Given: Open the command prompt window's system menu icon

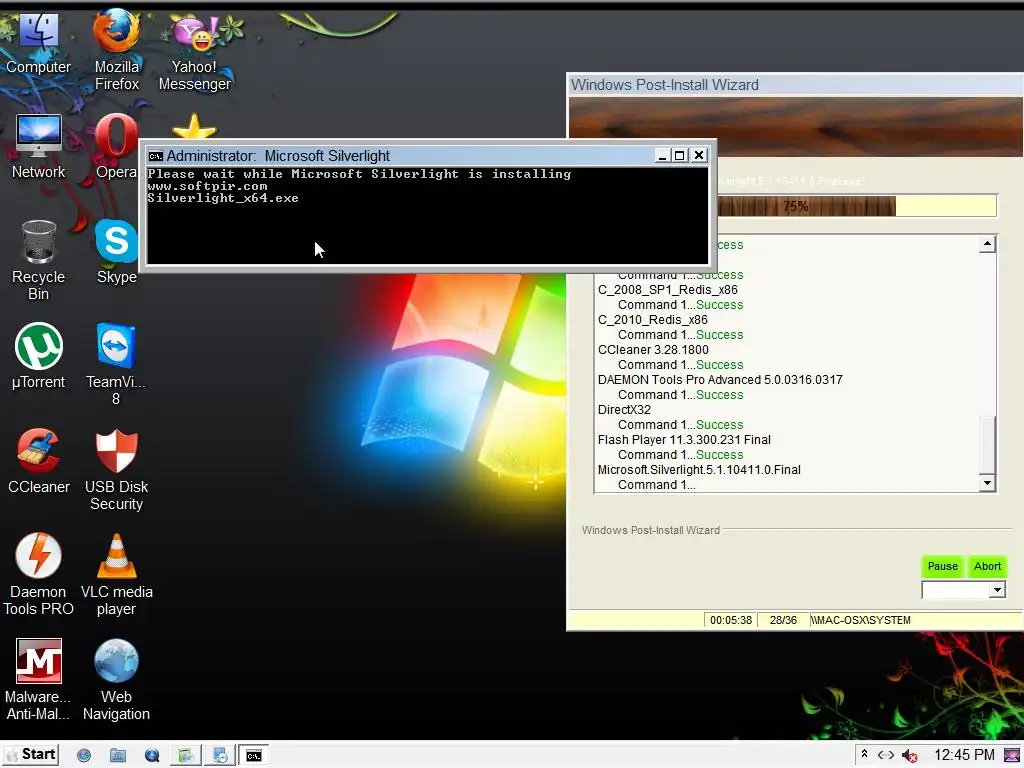Looking at the screenshot, I should coord(155,155).
